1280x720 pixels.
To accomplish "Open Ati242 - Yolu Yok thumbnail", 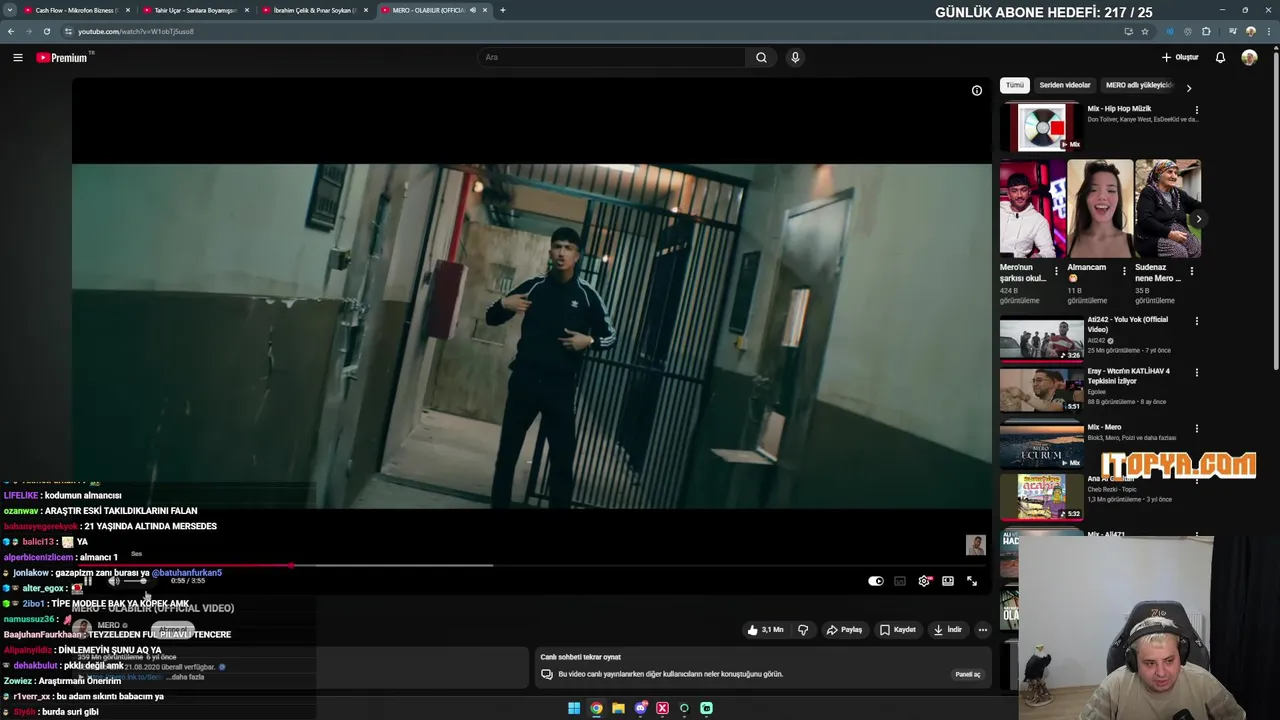I will (x=1041, y=339).
